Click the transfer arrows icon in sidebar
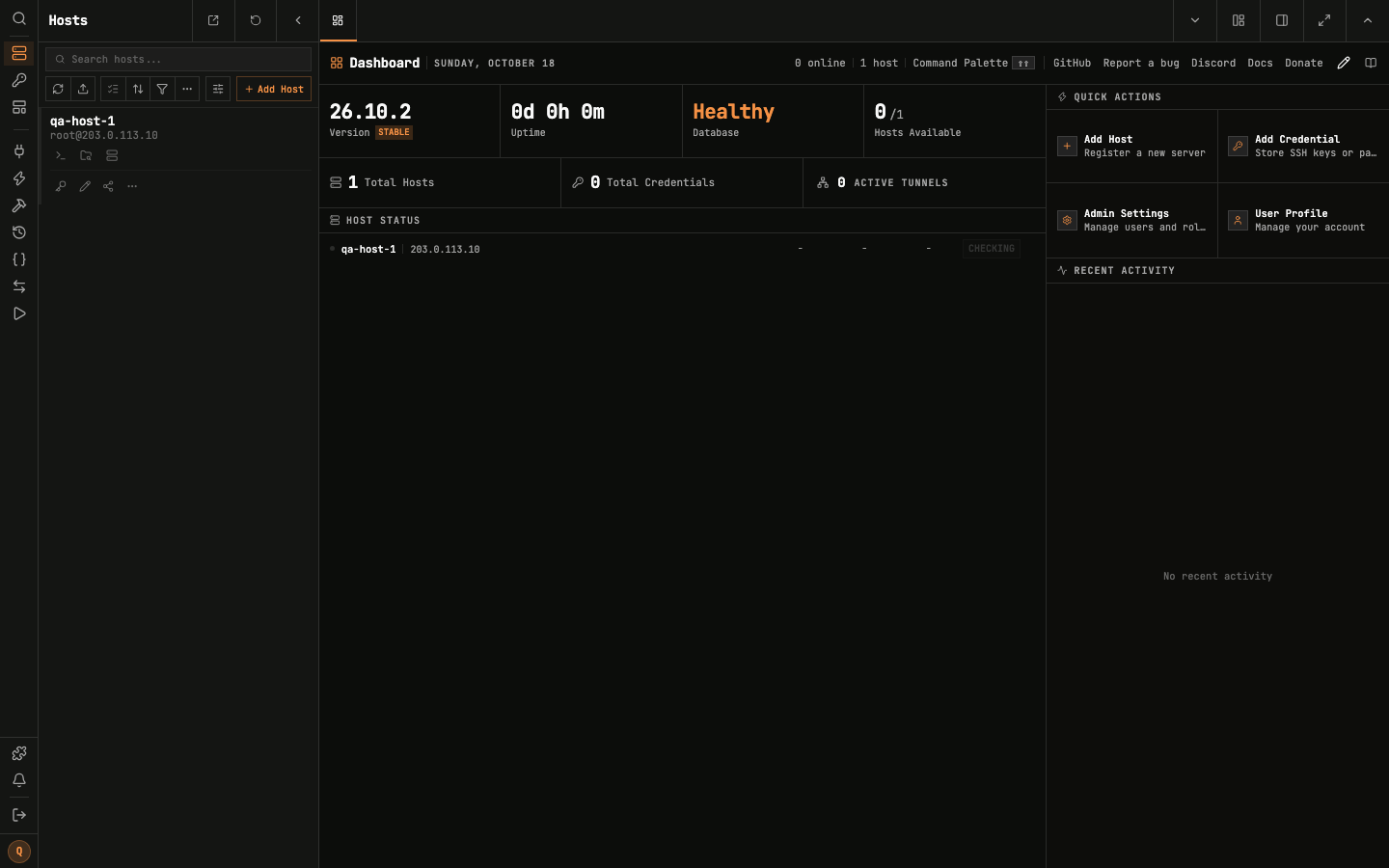The image size is (1389, 868). click(18, 286)
